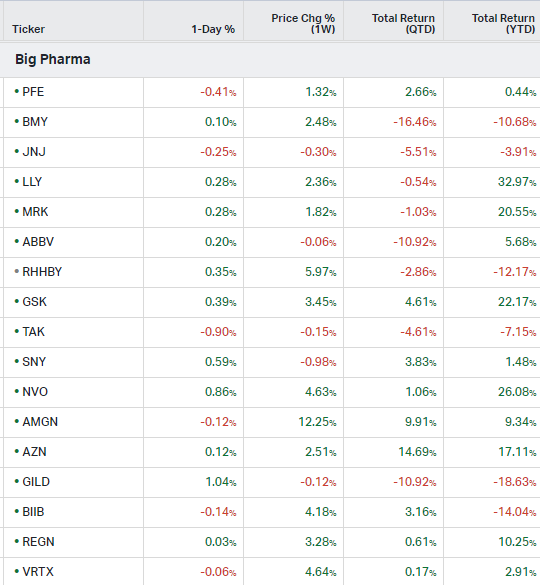Select VRTX 1W price change 4.64%

coord(321,572)
